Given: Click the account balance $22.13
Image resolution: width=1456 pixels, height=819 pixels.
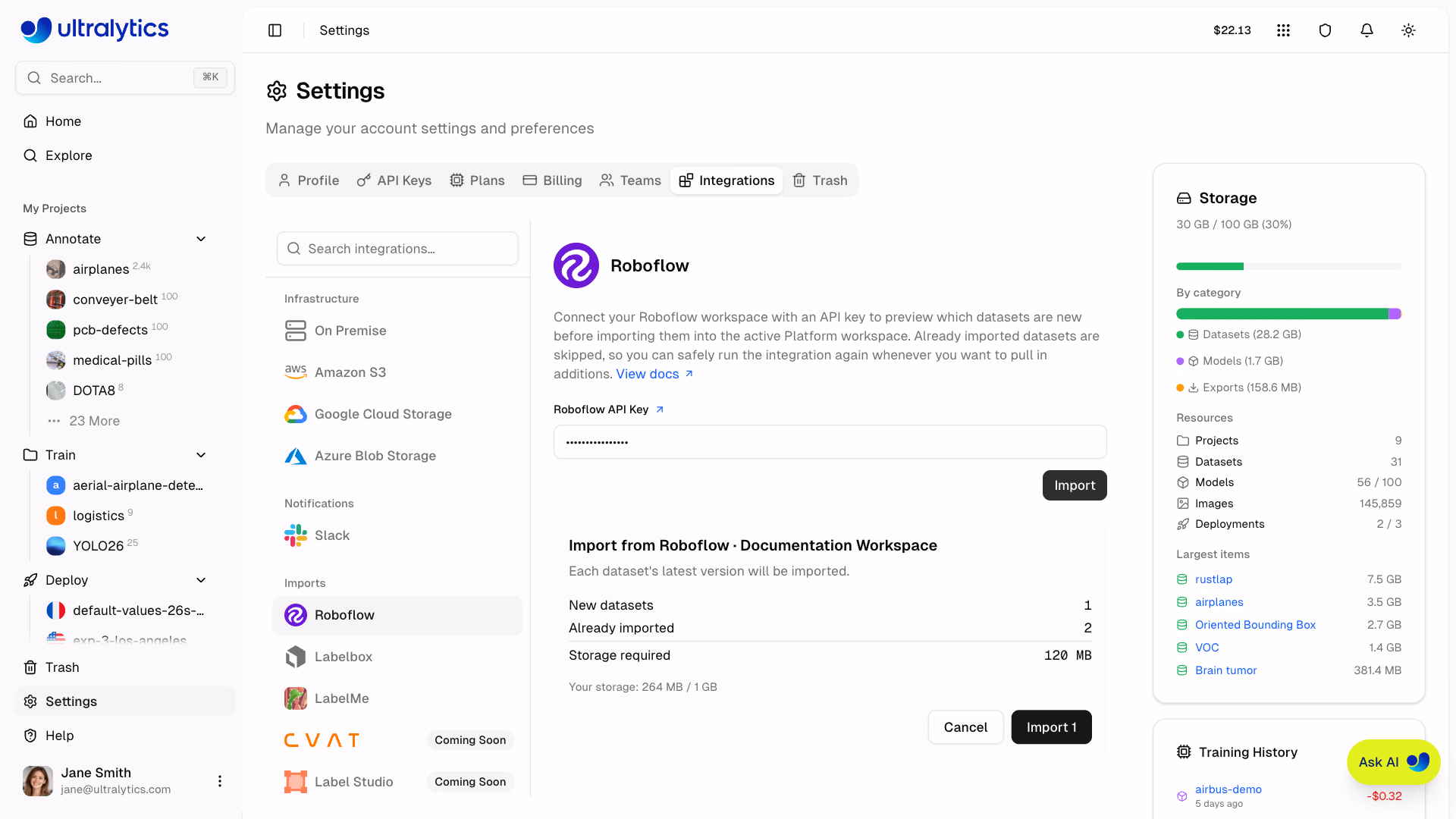Looking at the screenshot, I should [x=1232, y=30].
